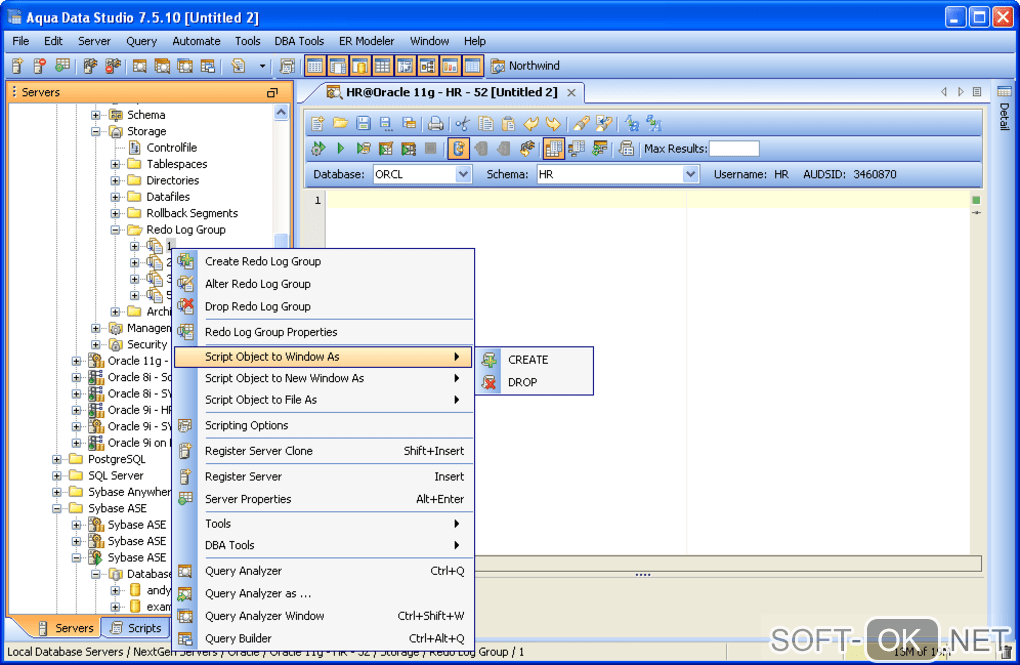The image size is (1020, 665).
Task: Click the Query Analyzer icon in main toolbar
Action: 139,66
